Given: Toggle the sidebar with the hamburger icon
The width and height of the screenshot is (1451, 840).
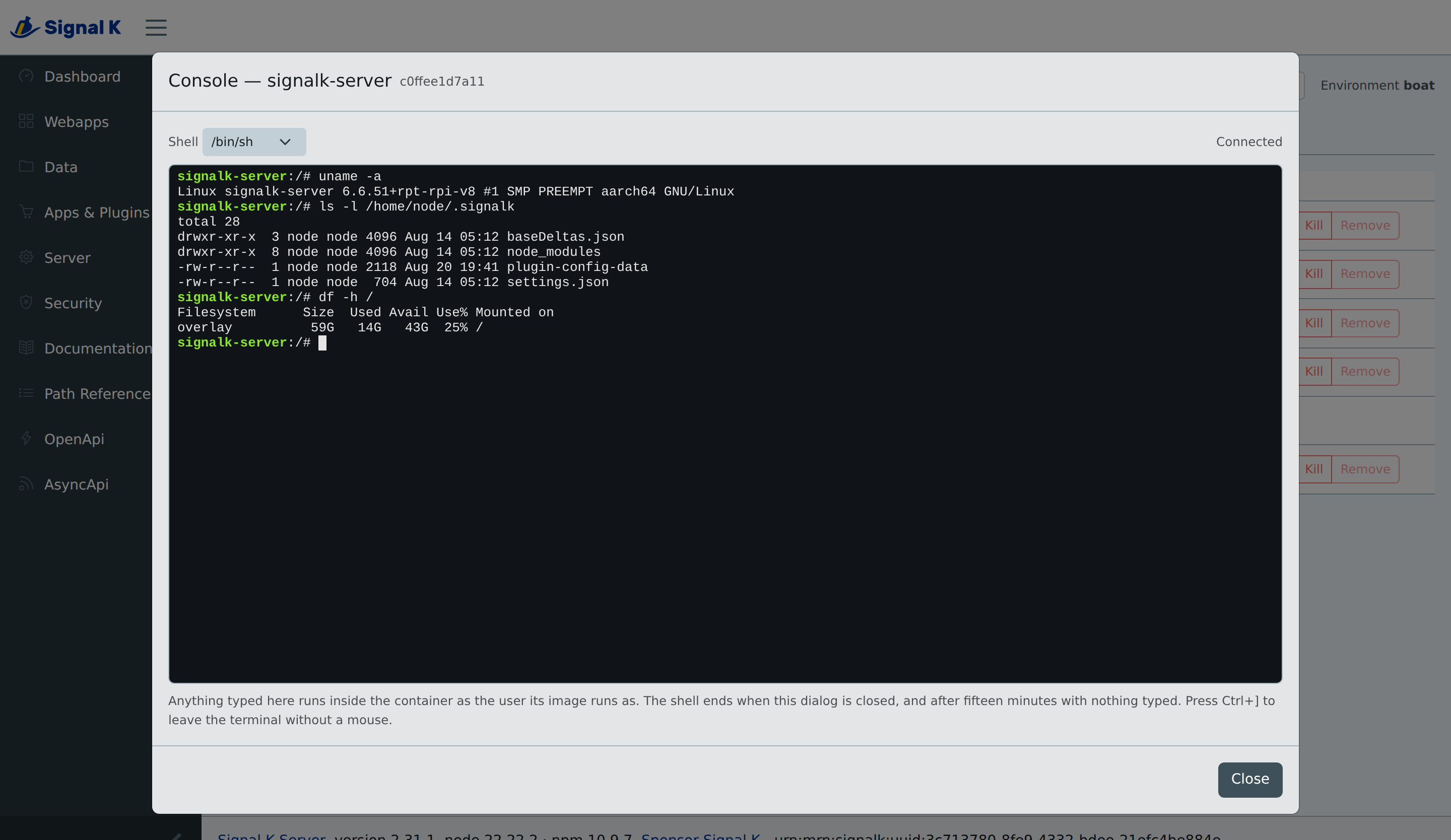Looking at the screenshot, I should pyautogui.click(x=156, y=28).
